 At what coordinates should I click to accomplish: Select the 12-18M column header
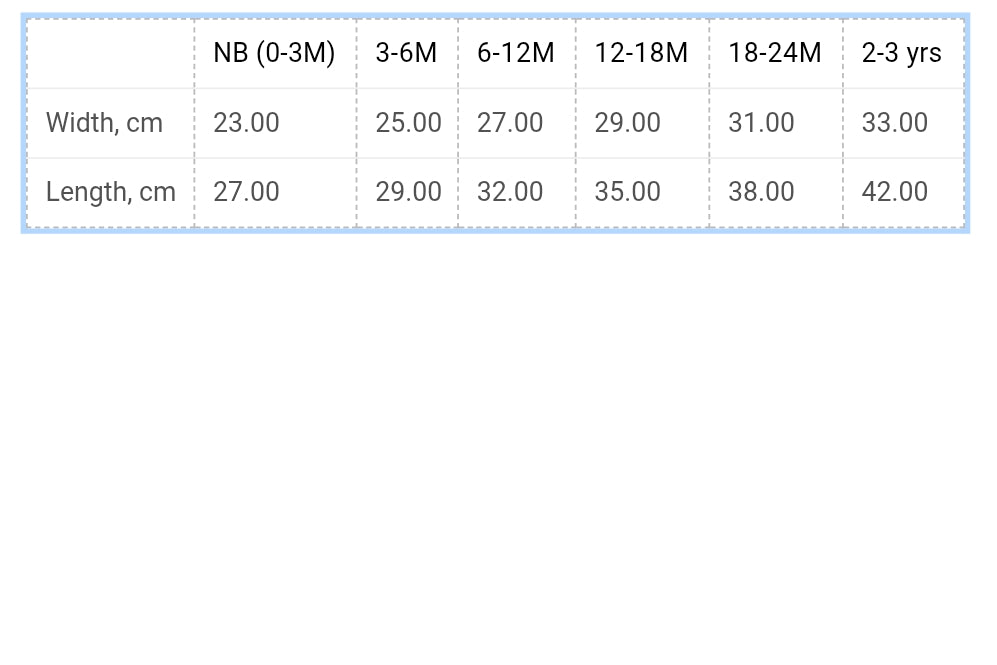[641, 53]
